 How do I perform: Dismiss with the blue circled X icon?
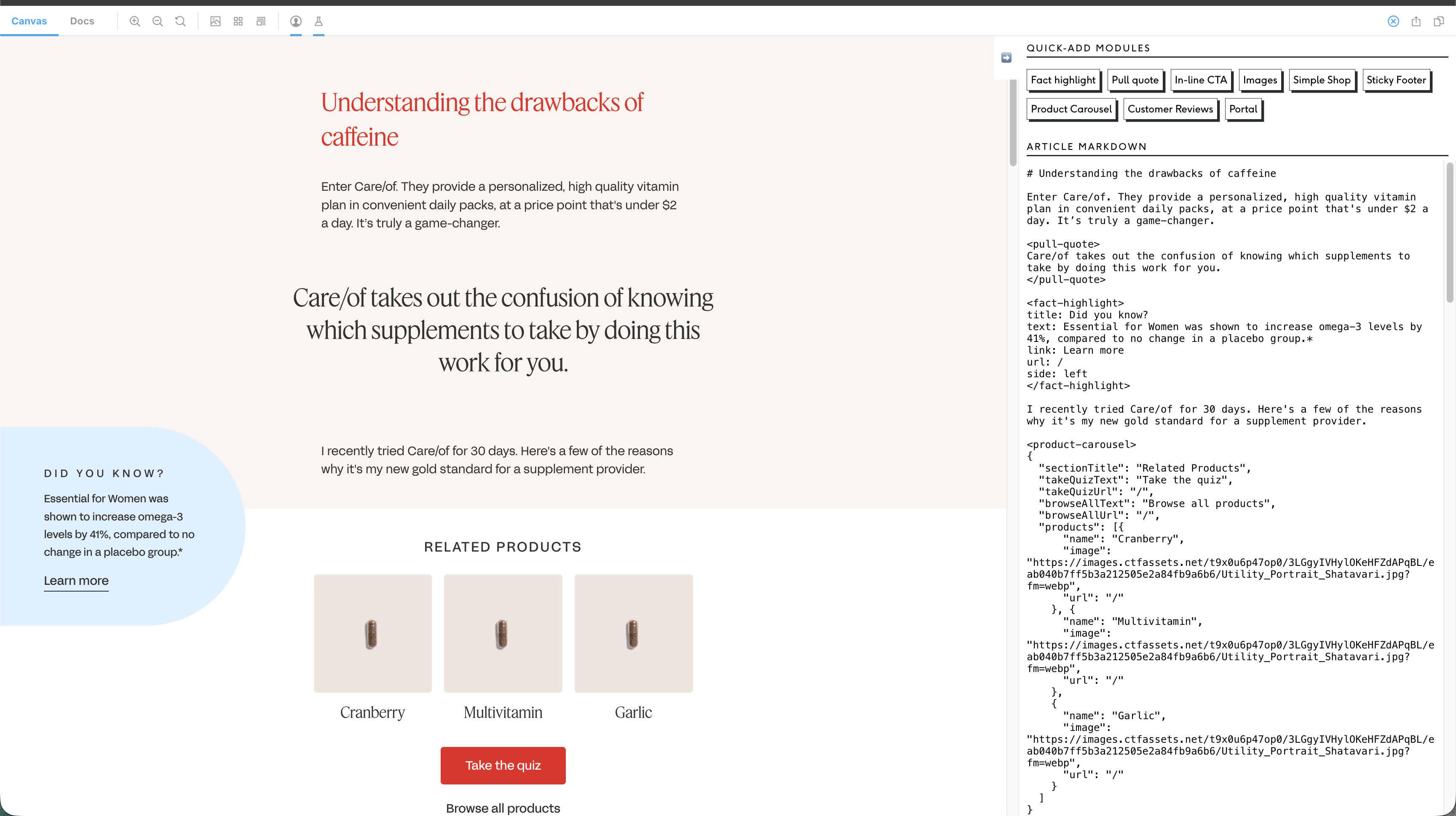tap(1394, 21)
